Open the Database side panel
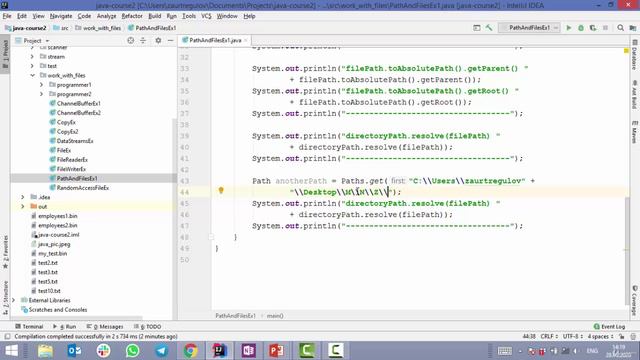Viewport: 640px width, 360px height. [x=635, y=55]
